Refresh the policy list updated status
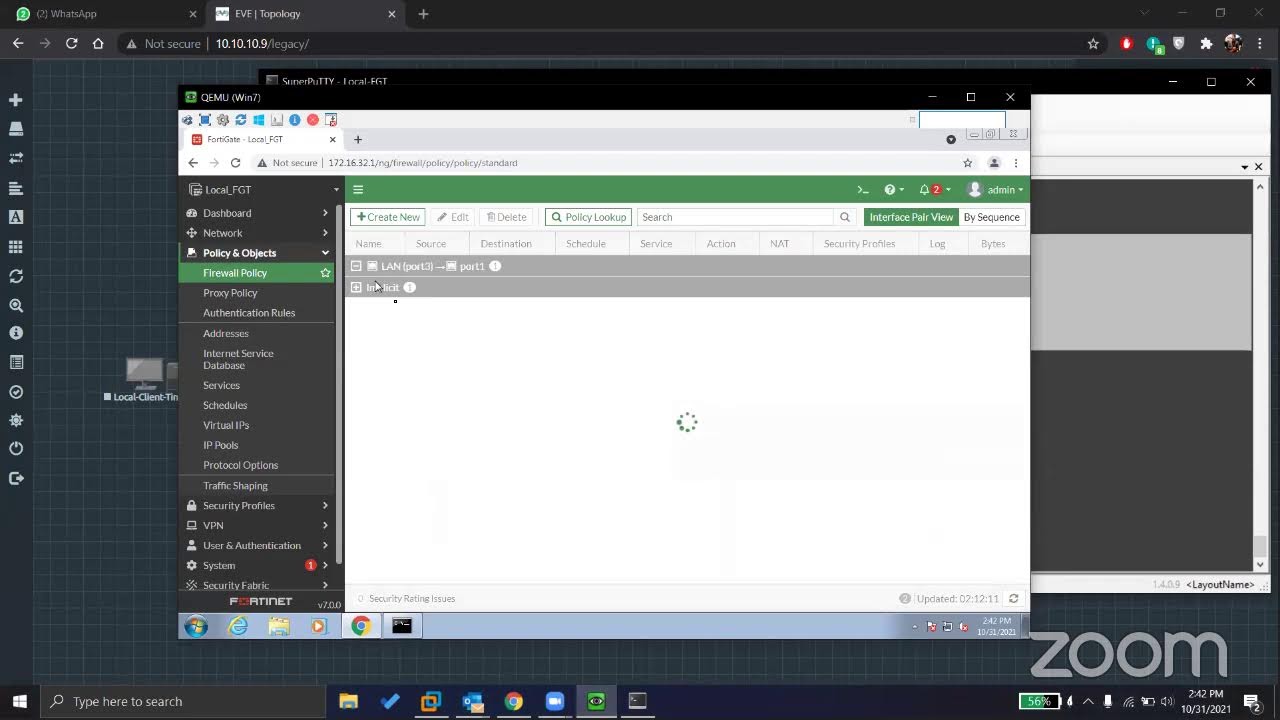1280x720 pixels. tap(1013, 599)
